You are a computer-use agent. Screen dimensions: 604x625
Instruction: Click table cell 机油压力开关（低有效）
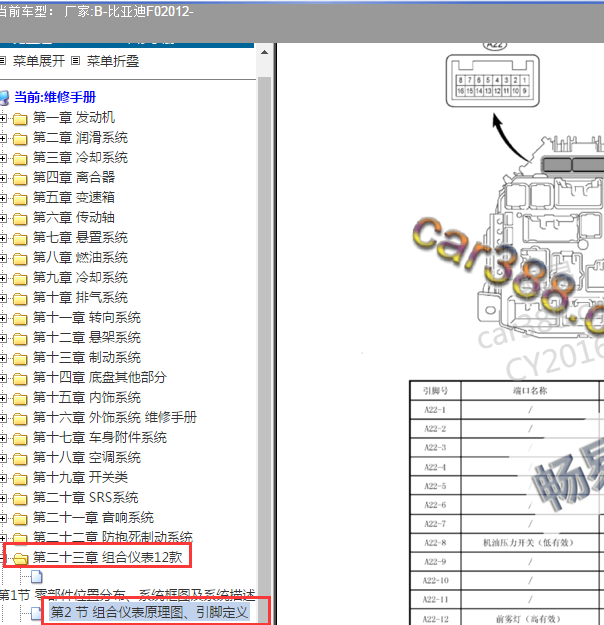[530, 543]
